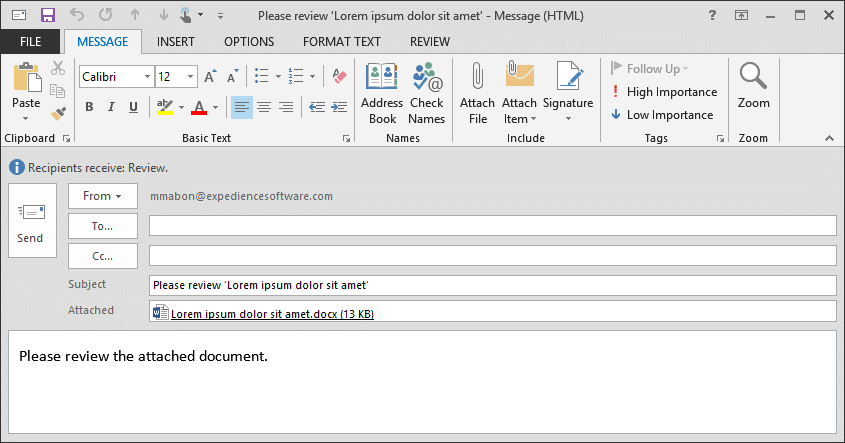Open the FILE tab

[30, 41]
